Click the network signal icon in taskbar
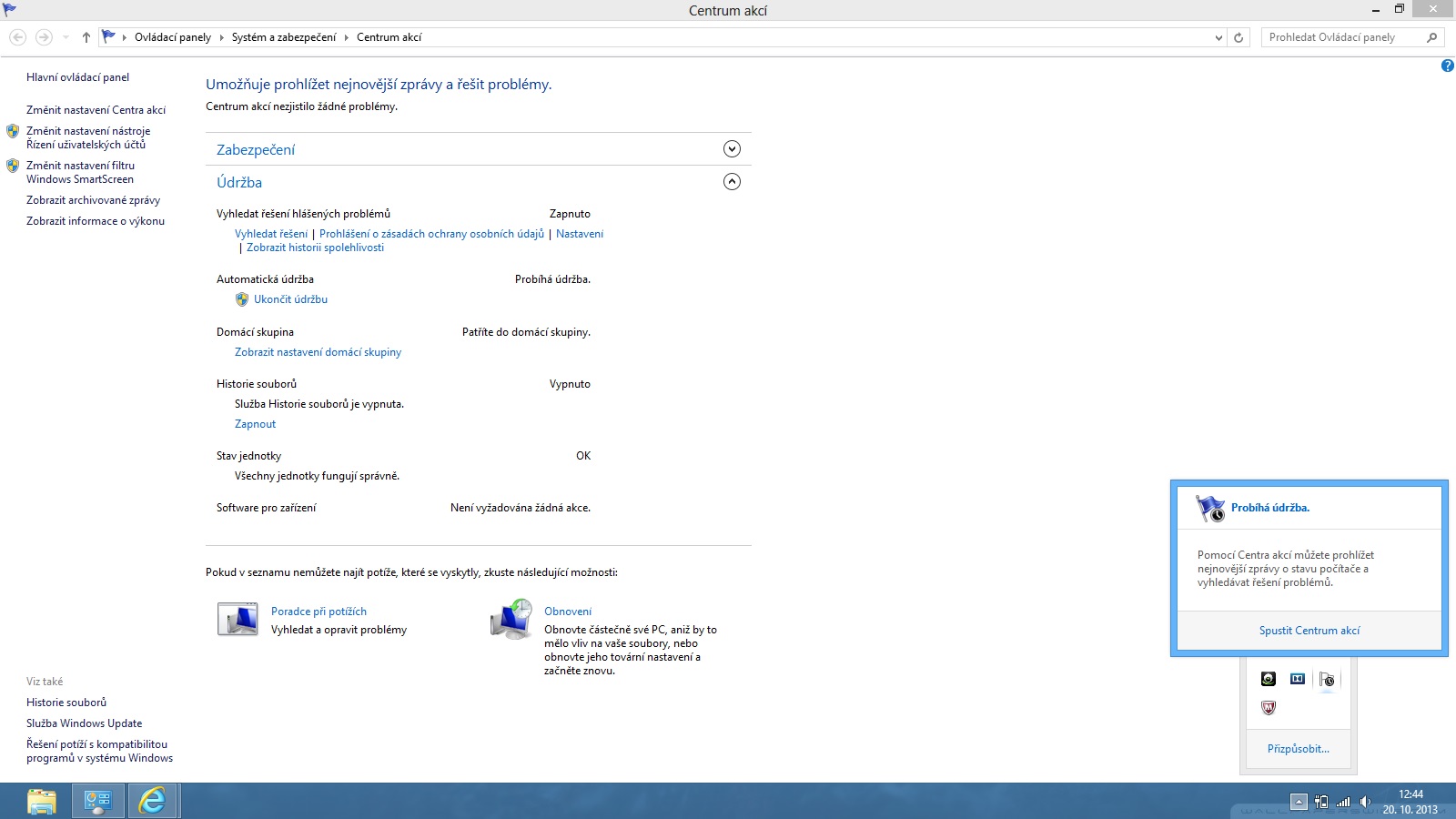The height and width of the screenshot is (819, 1456). pos(1343,802)
